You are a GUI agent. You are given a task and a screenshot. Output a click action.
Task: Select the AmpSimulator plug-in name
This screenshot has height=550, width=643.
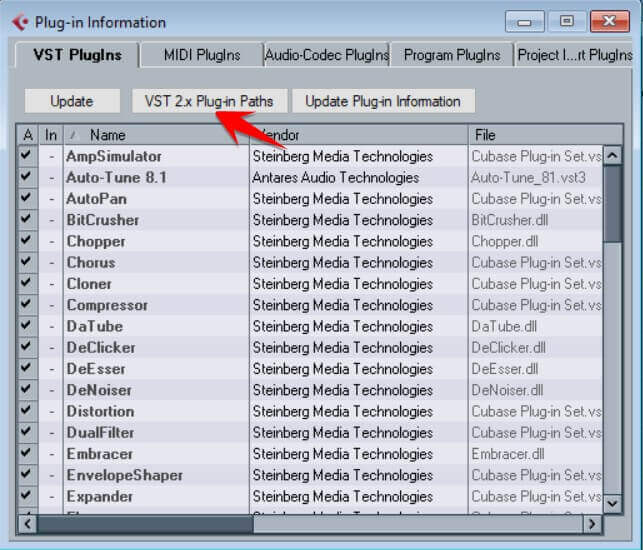(114, 156)
